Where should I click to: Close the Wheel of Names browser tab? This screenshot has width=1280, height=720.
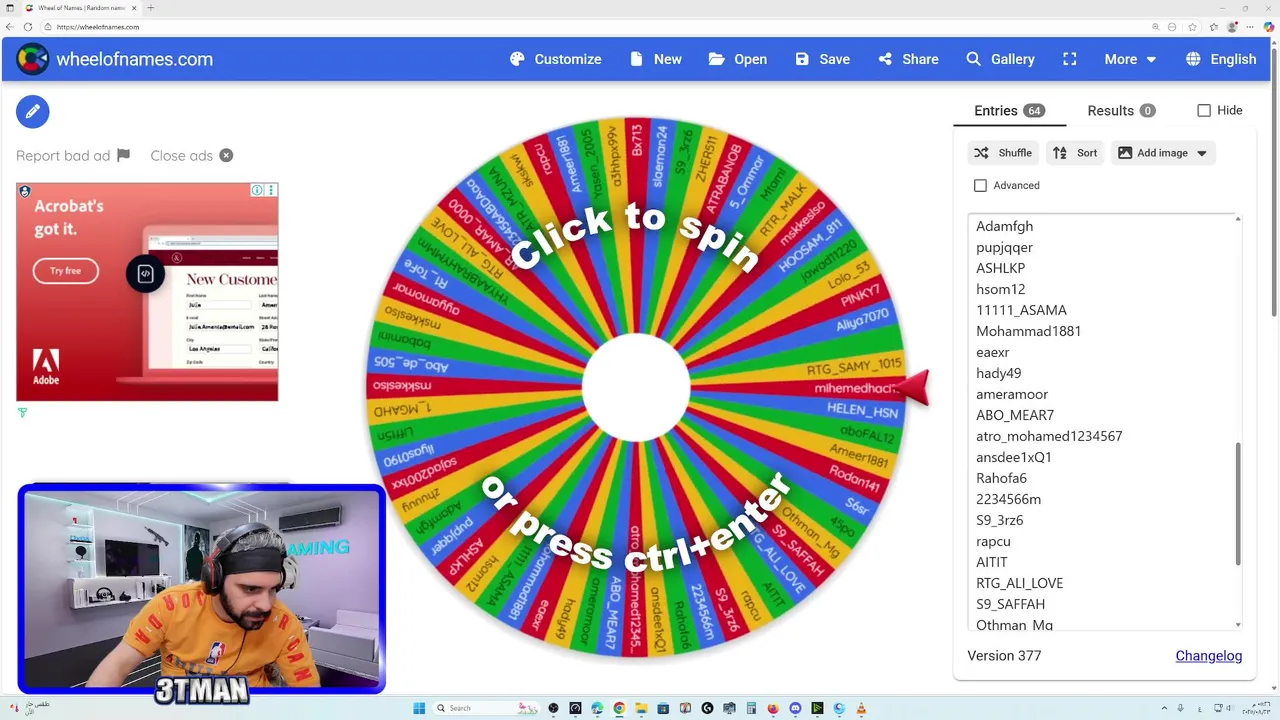point(133,8)
